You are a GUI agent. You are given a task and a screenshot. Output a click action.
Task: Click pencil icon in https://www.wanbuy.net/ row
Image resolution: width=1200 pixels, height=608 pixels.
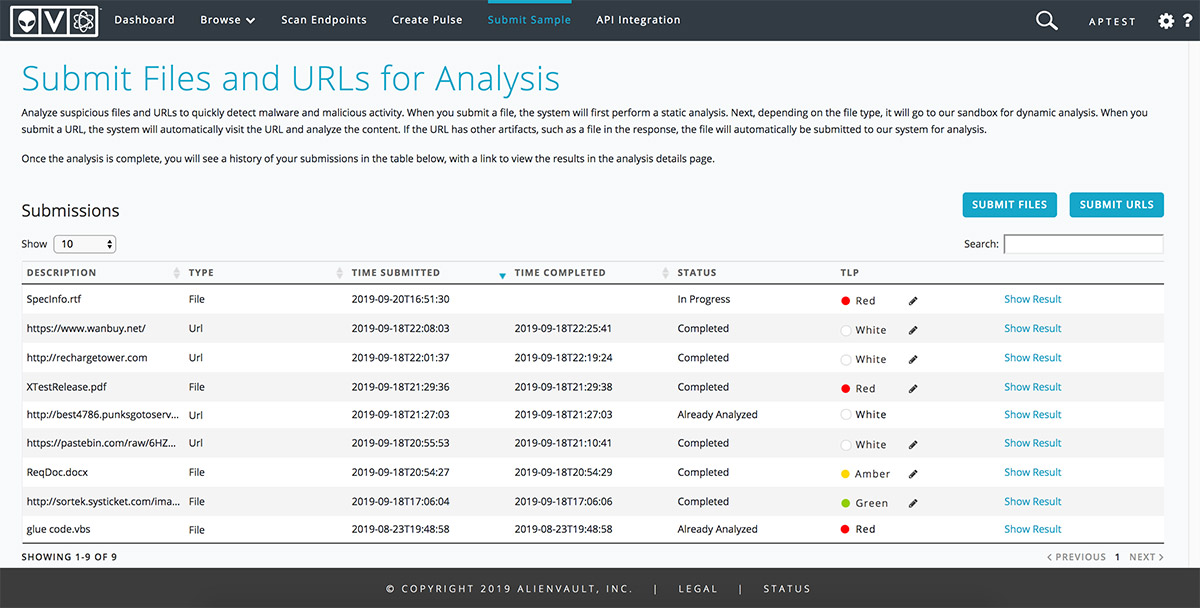pyautogui.click(x=913, y=330)
